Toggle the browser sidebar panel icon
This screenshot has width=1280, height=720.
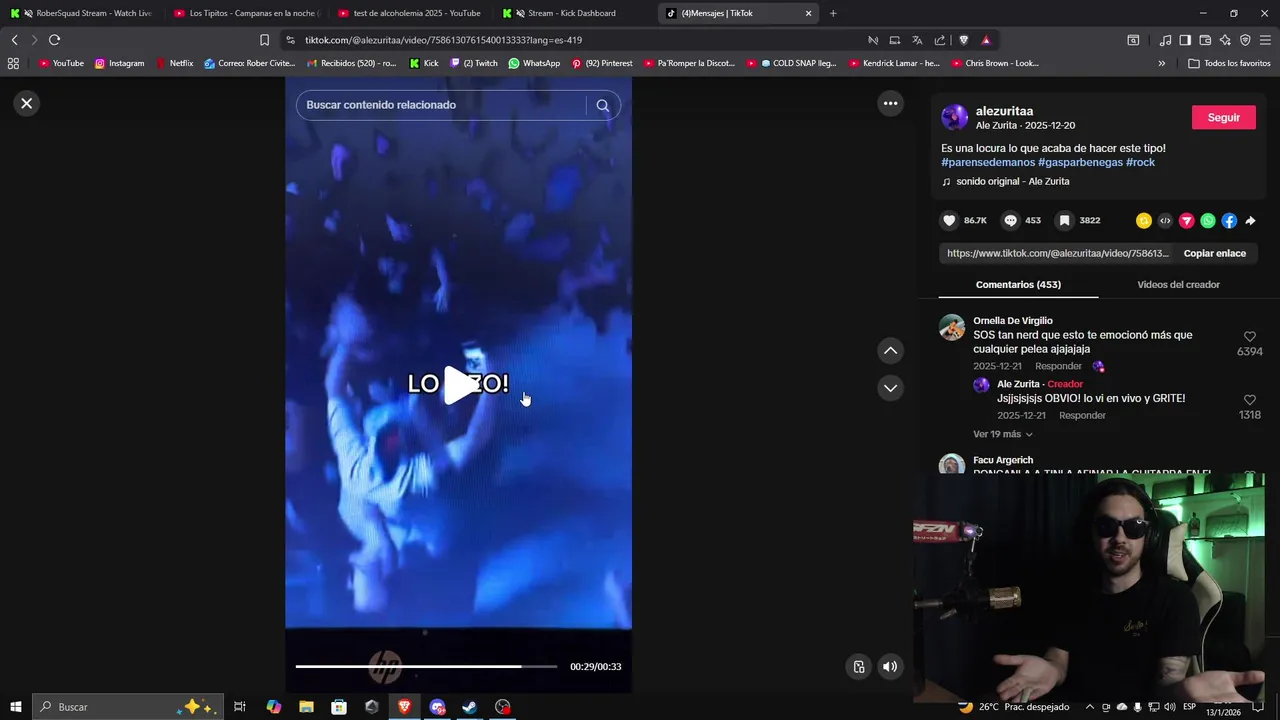[x=1185, y=40]
